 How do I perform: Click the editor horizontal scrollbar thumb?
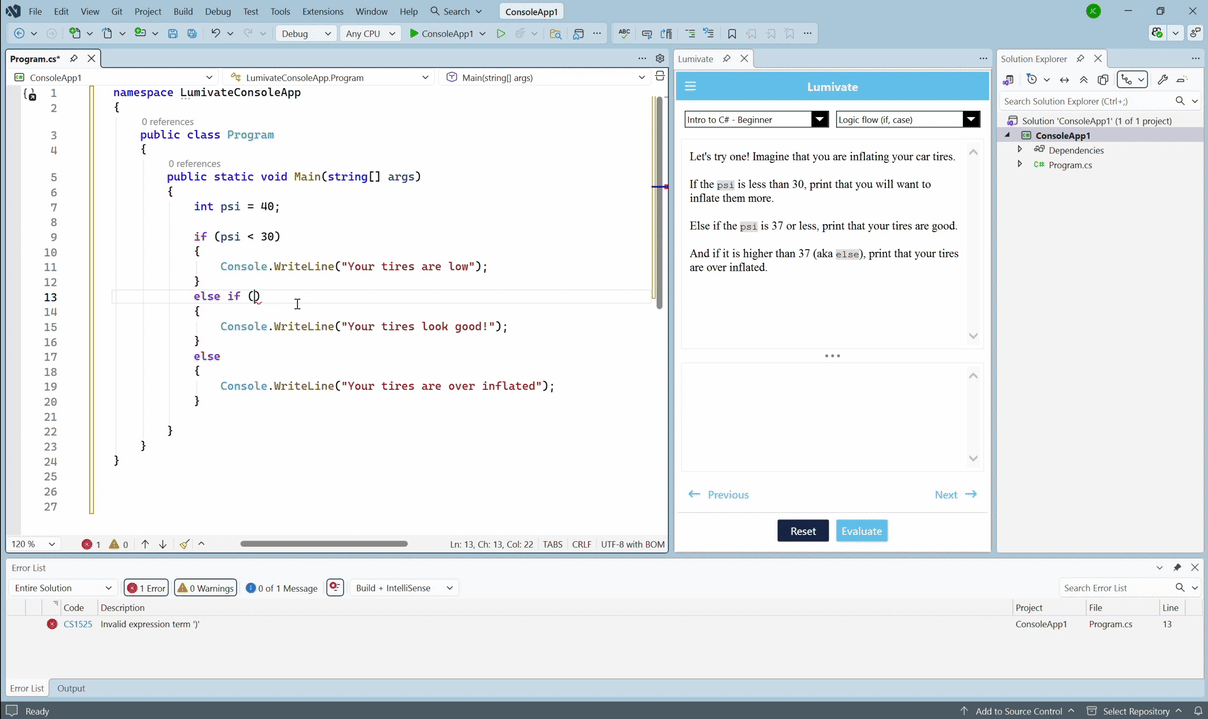[323, 544]
